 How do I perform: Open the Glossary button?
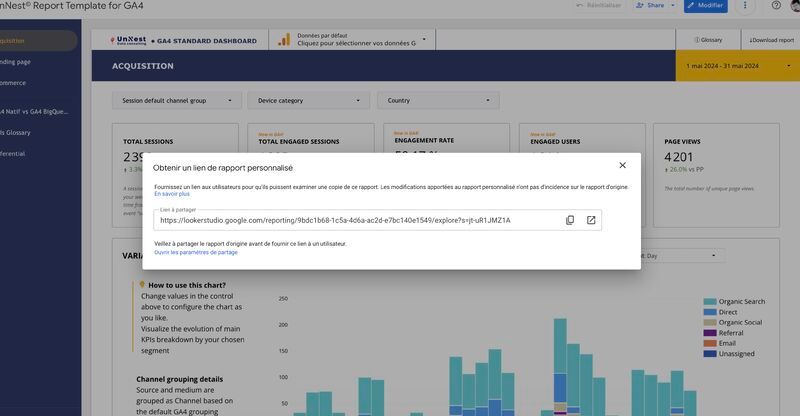click(708, 40)
